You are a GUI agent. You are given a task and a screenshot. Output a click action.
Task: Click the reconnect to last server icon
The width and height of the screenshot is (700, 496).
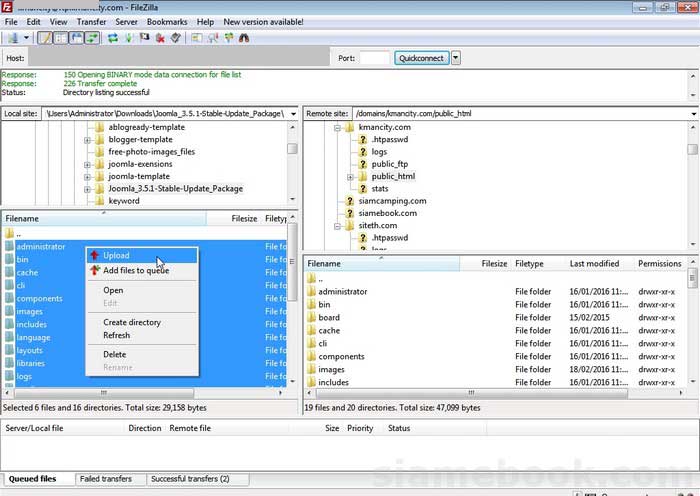(175, 38)
